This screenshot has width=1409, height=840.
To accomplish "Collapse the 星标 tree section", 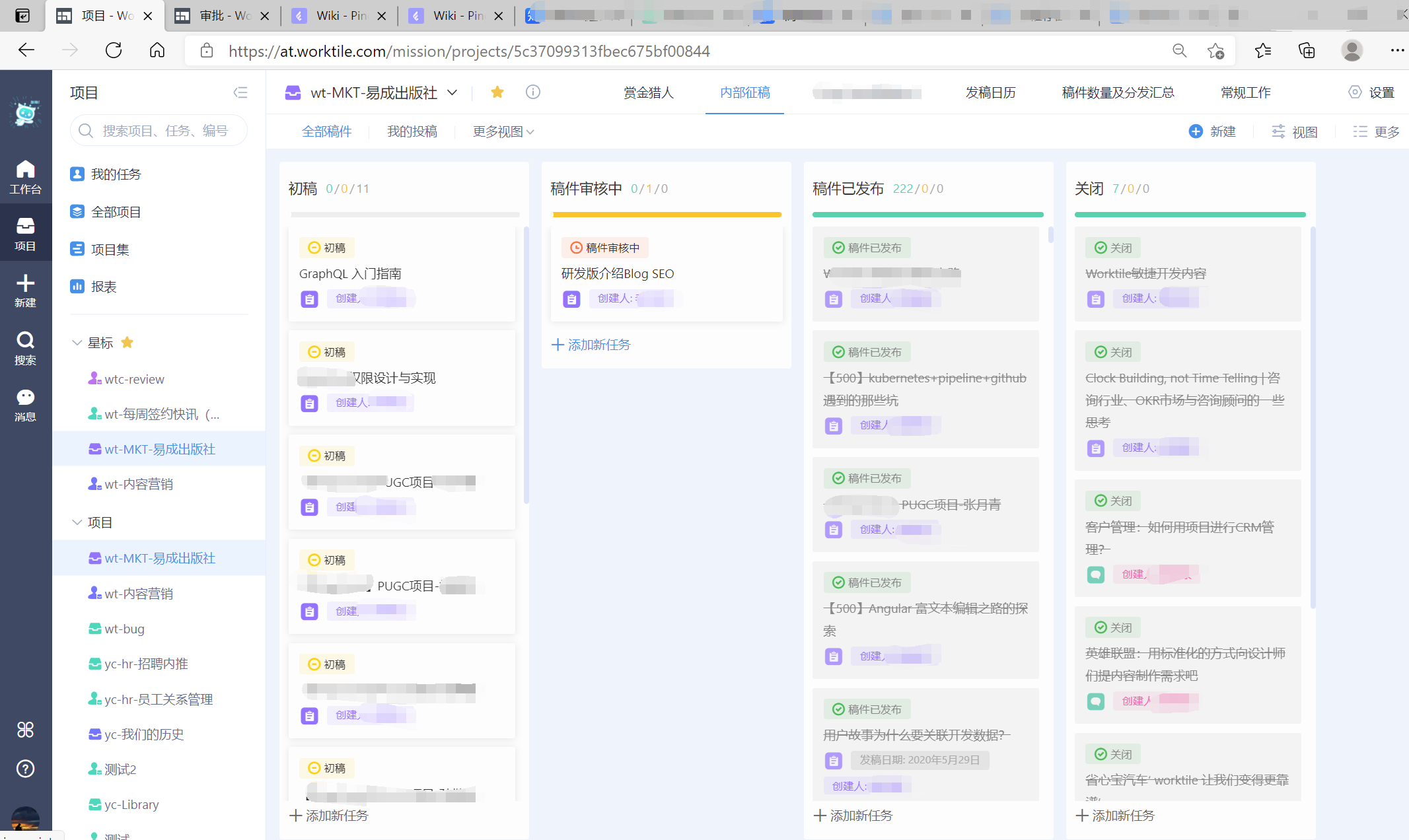I will (x=77, y=343).
